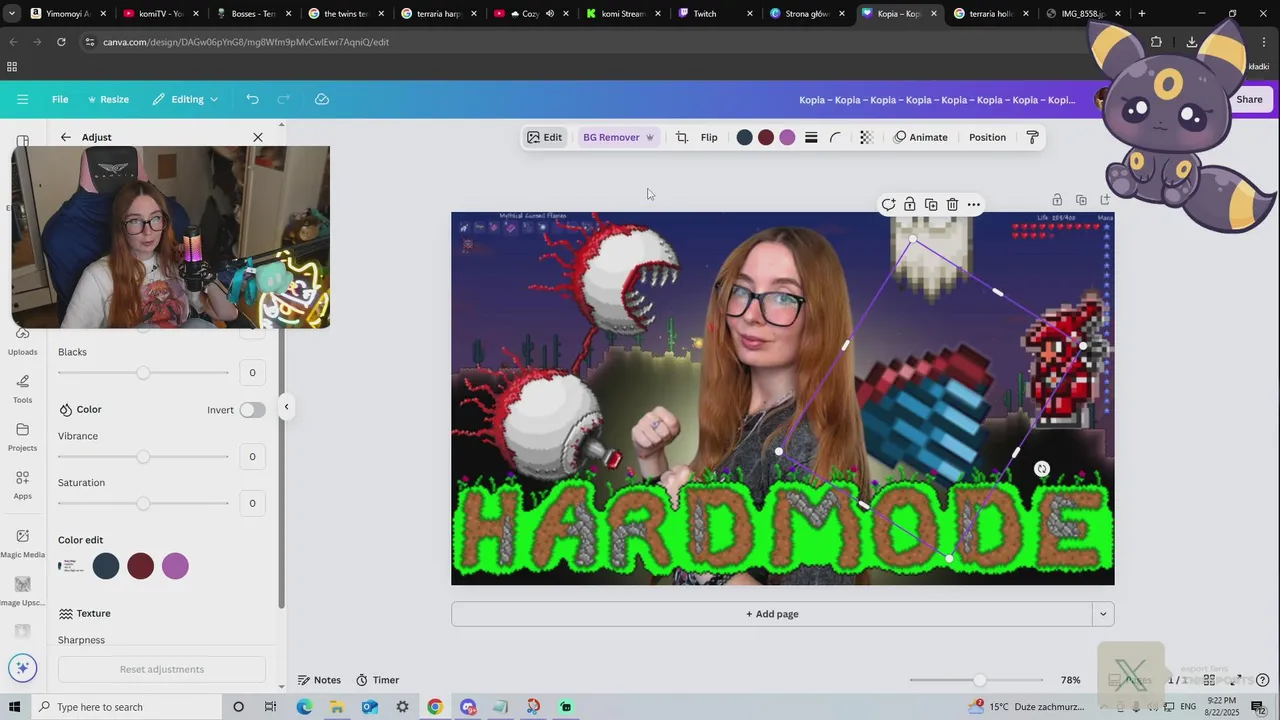Viewport: 1280px width, 720px height.
Task: Duplicate the page with the page icon
Action: coord(1081,200)
